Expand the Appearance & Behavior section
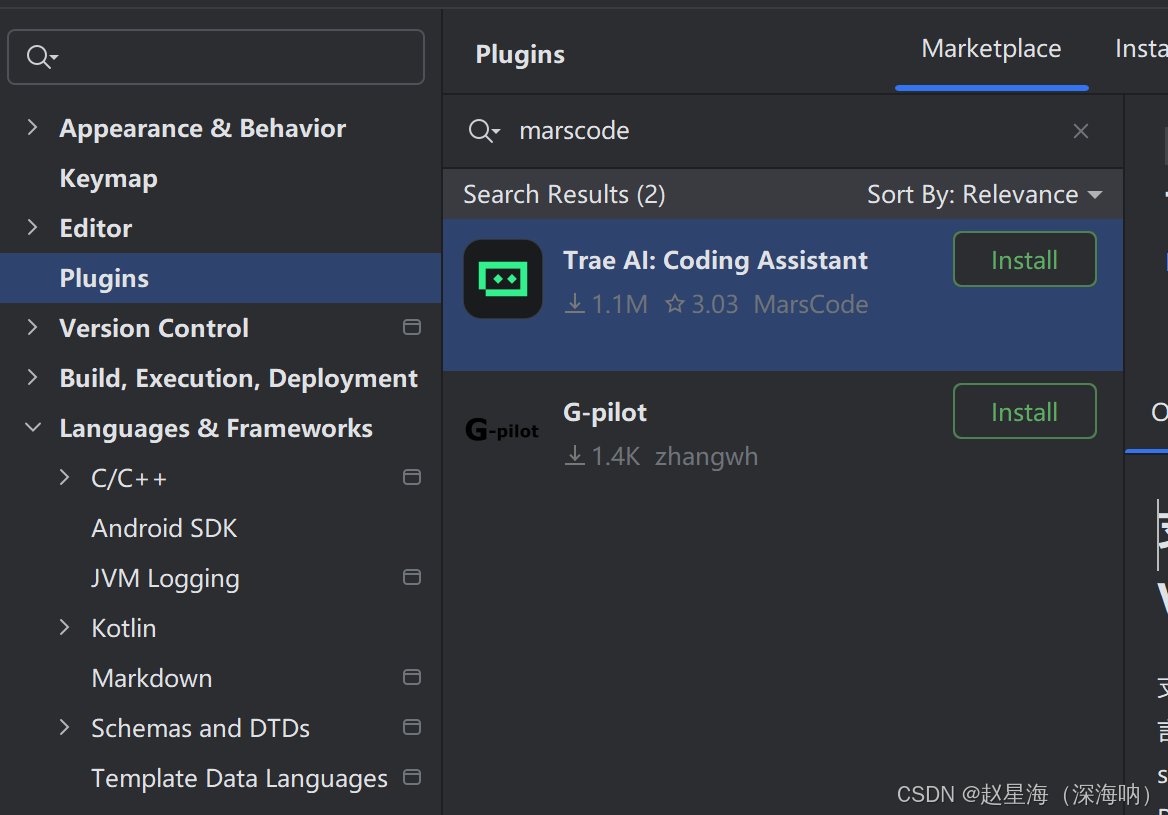Viewport: 1168px width, 815px height. (x=31, y=128)
